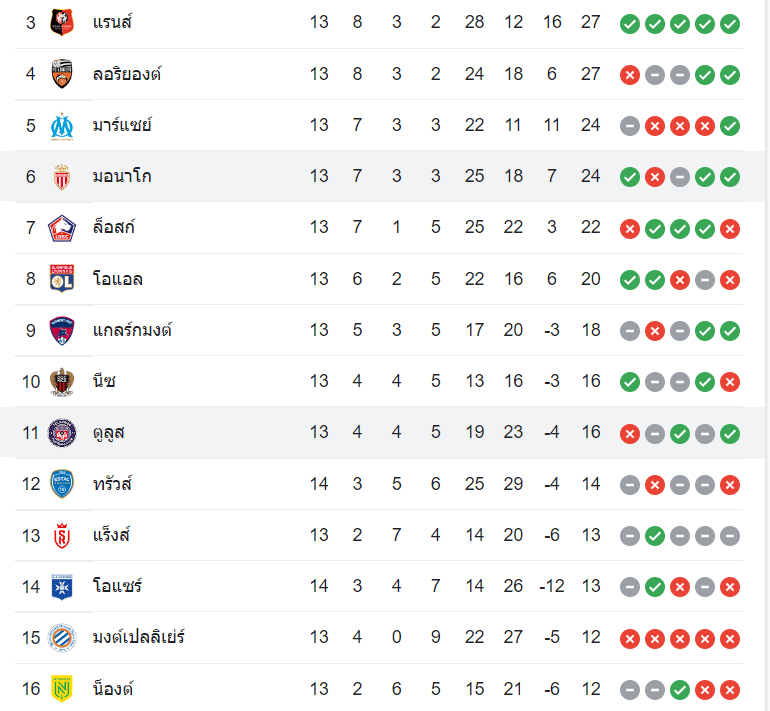Select the มงต์เปลลิเย่ร์ team name

pyautogui.click(x=138, y=637)
